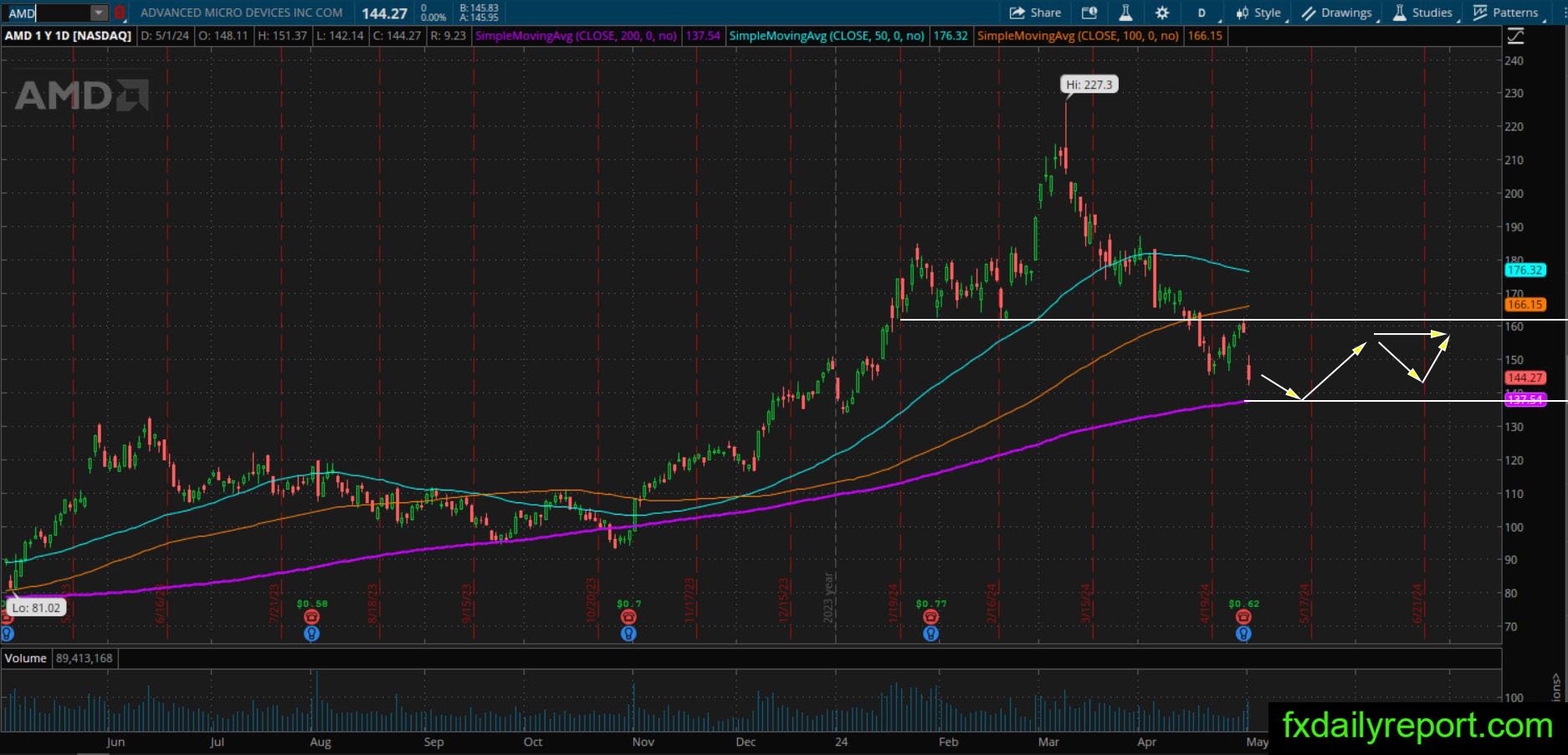Click the company name ADVANCED MICRO DEVICES INC COM
Image resolution: width=1568 pixels, height=755 pixels.
pos(242,13)
